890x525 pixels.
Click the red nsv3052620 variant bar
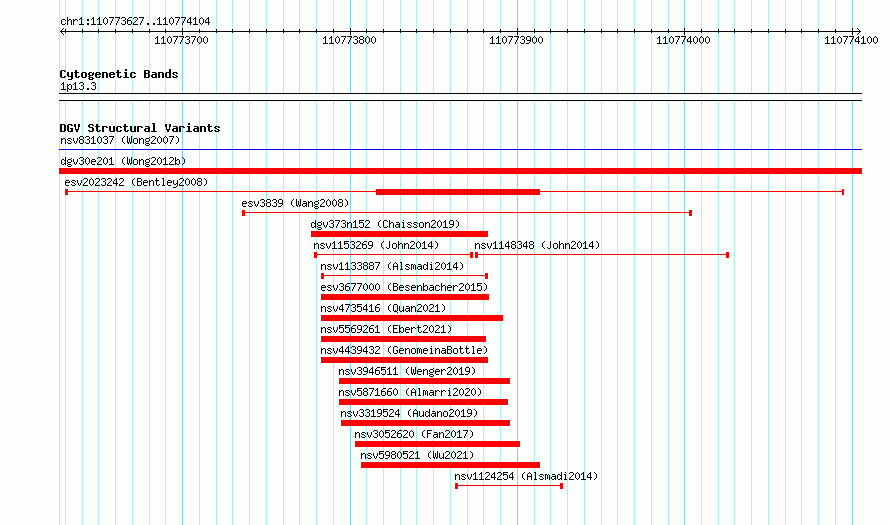pyautogui.click(x=437, y=444)
